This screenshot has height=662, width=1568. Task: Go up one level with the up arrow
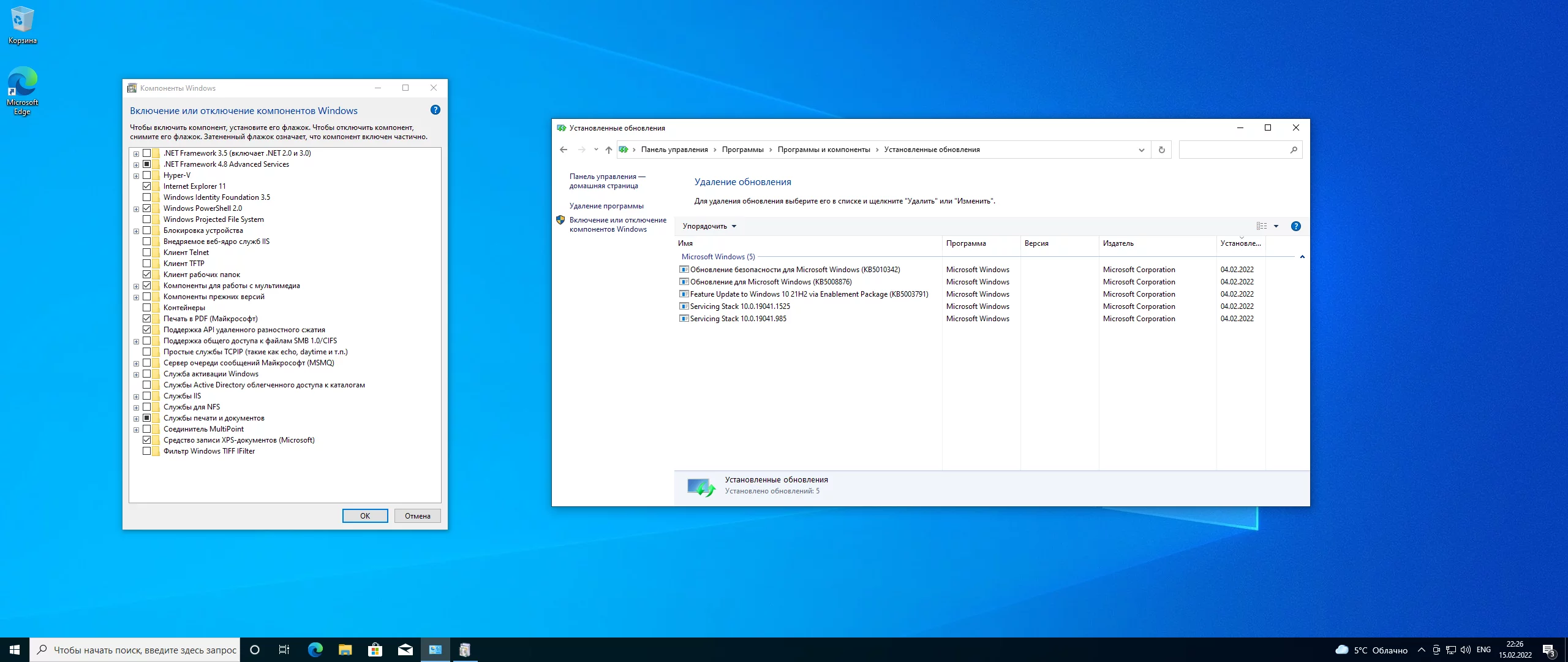[x=608, y=150]
